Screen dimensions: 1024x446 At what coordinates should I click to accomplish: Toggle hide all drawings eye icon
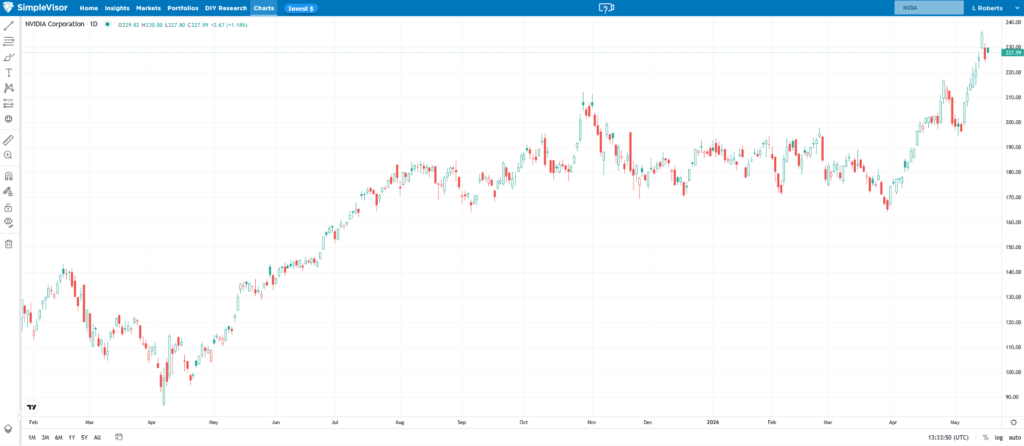click(x=8, y=223)
